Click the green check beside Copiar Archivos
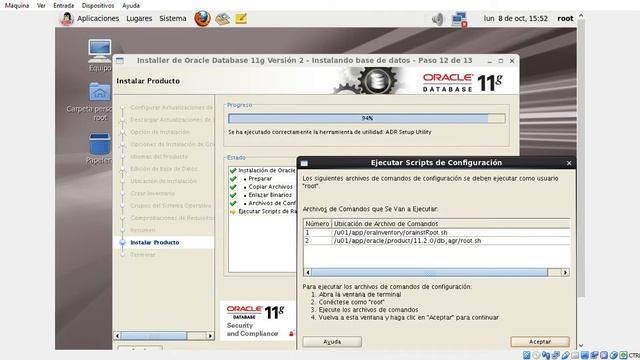640x360 pixels. [233, 187]
